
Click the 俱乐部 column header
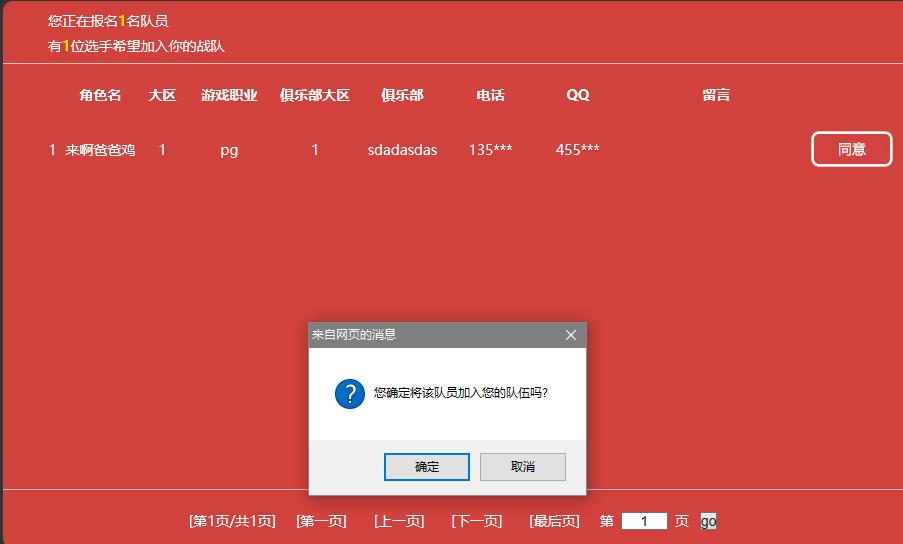point(402,95)
